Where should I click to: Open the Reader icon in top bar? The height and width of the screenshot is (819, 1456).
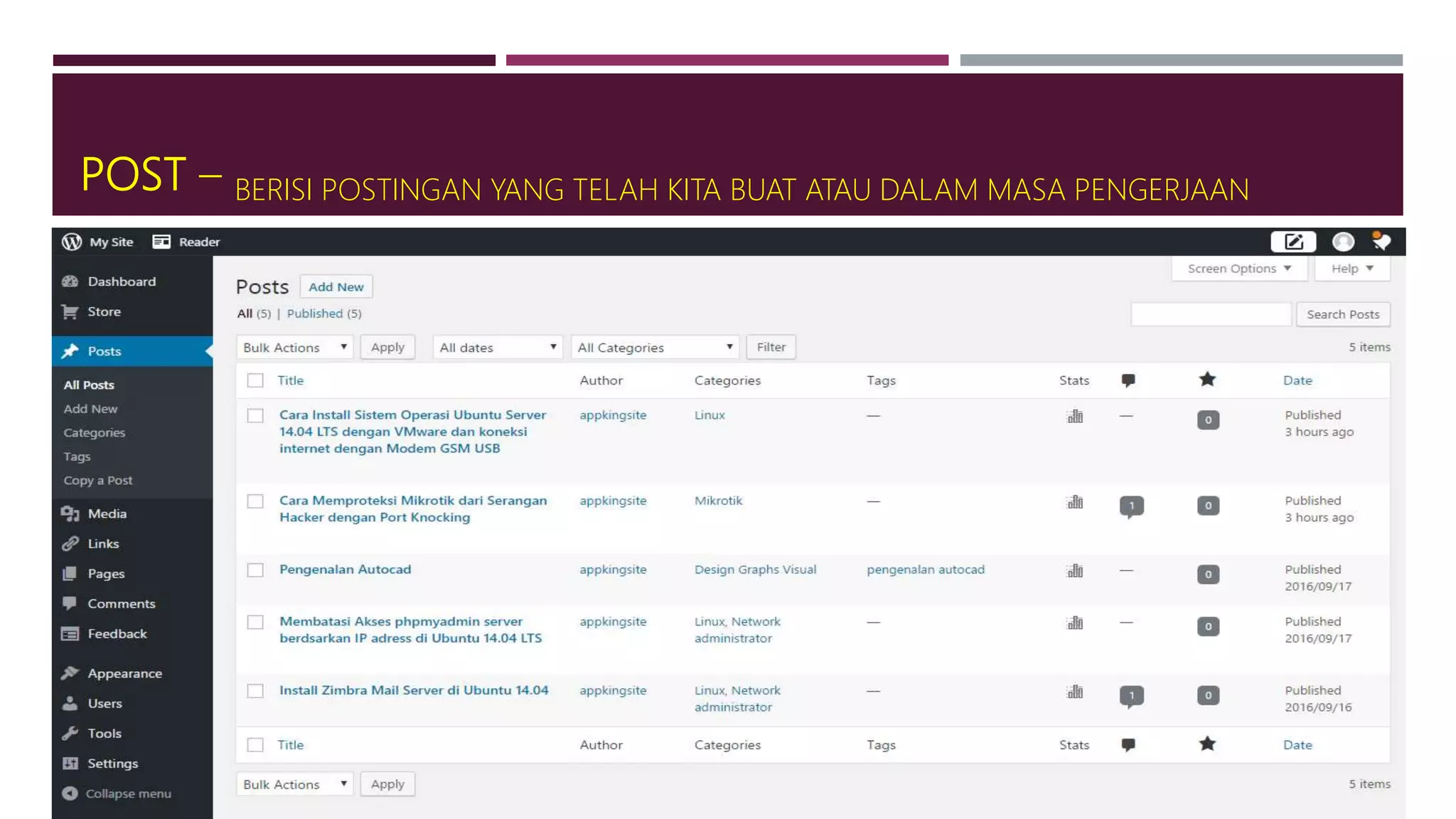pos(161,242)
